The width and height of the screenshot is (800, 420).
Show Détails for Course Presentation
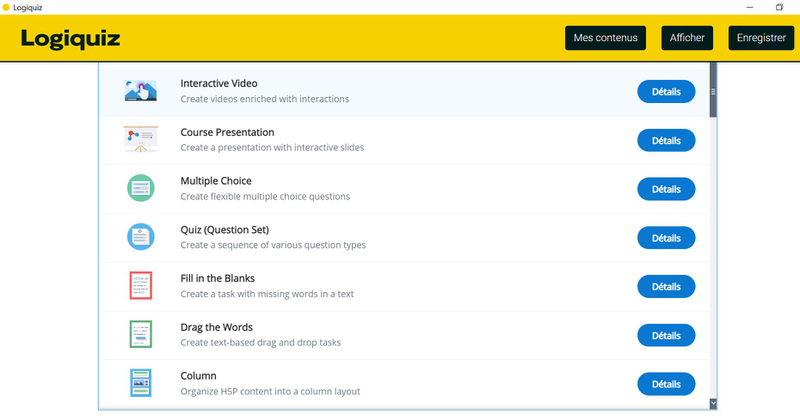pyautogui.click(x=666, y=140)
